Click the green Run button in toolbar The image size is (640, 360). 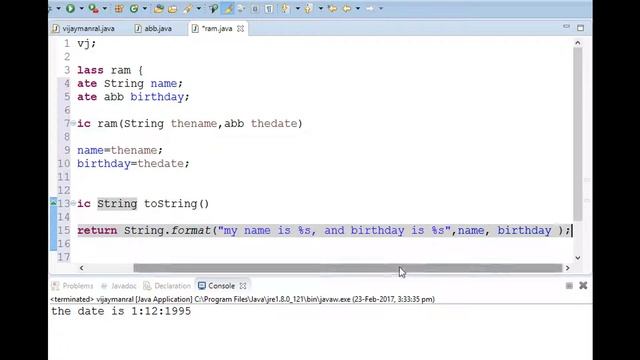[70, 8]
